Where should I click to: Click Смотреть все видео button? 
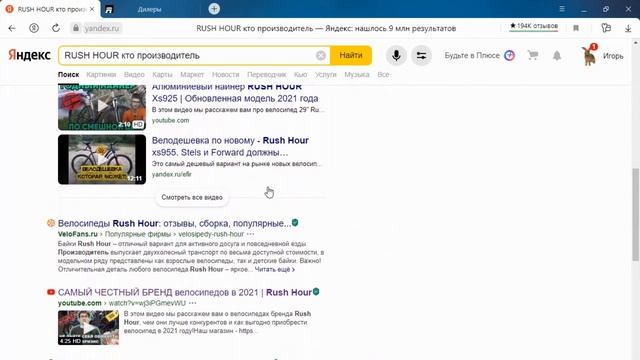tap(192, 198)
